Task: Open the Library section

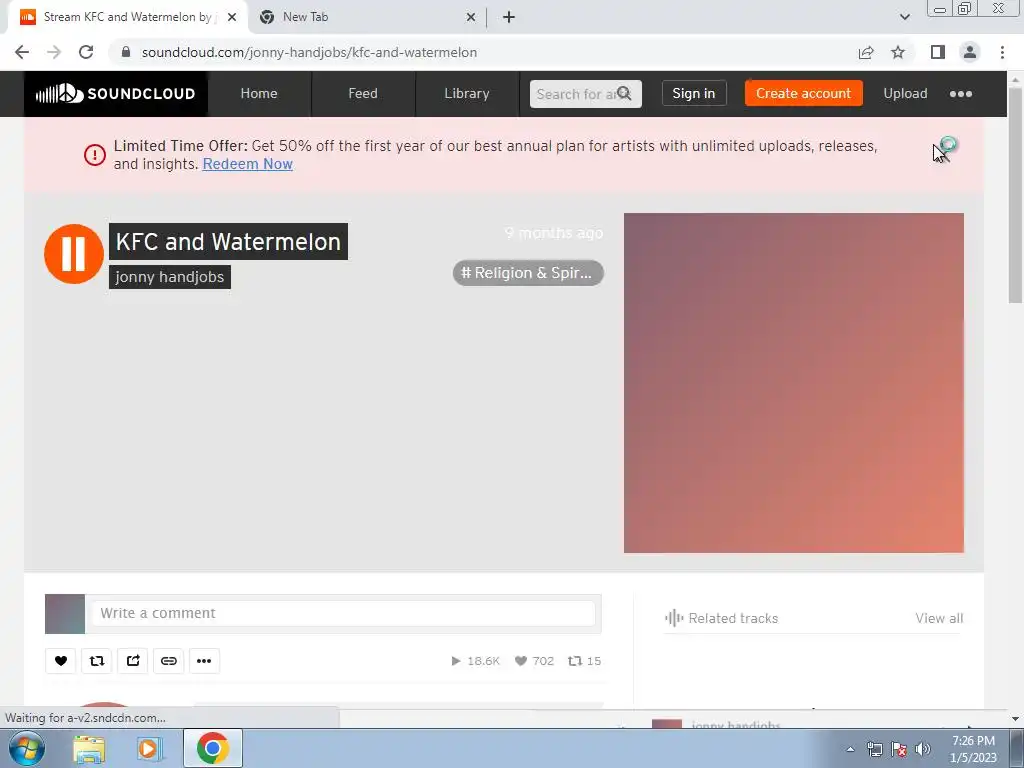Action: [466, 93]
